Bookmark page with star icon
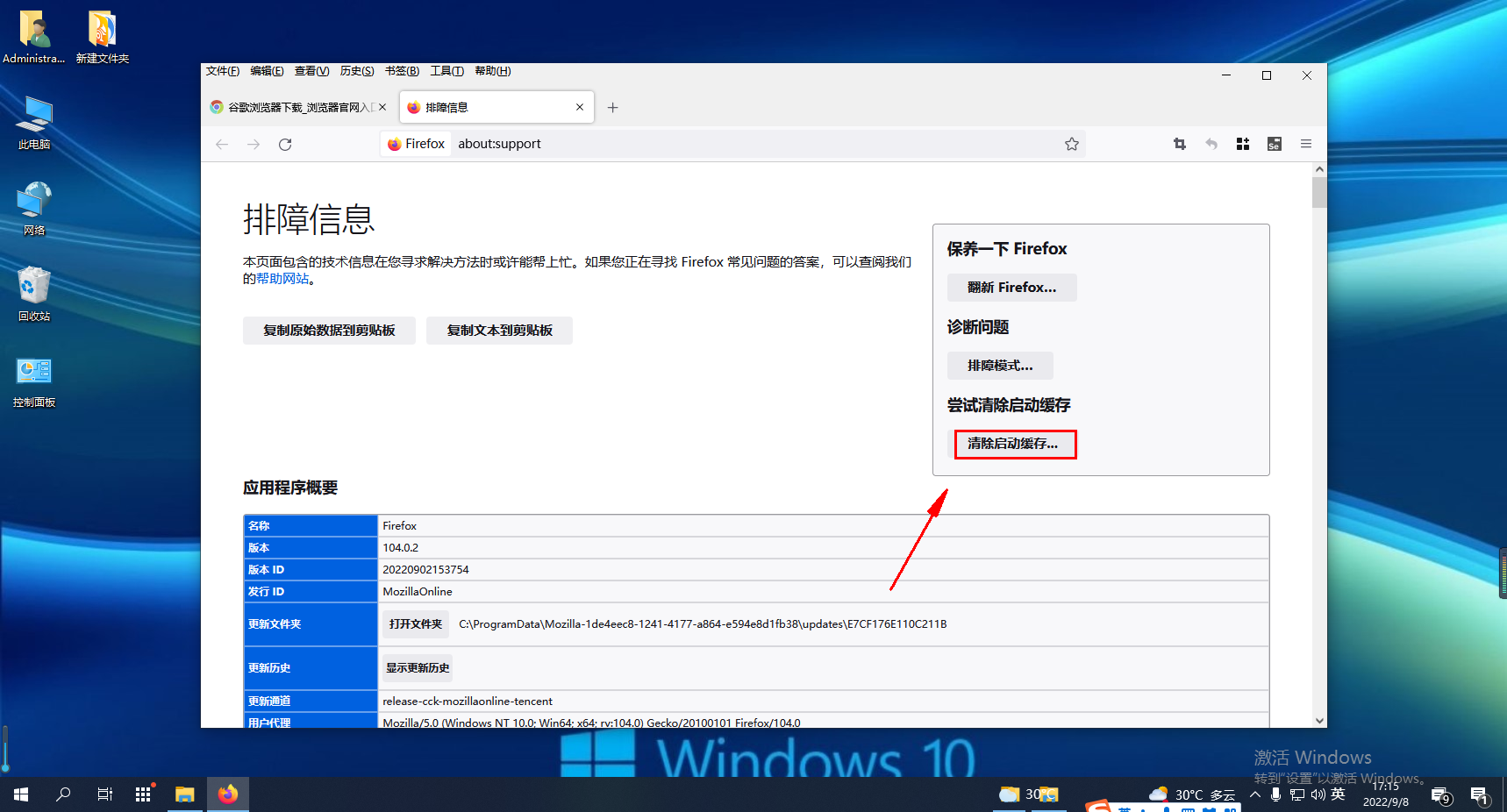This screenshot has width=1507, height=812. 1071,145
